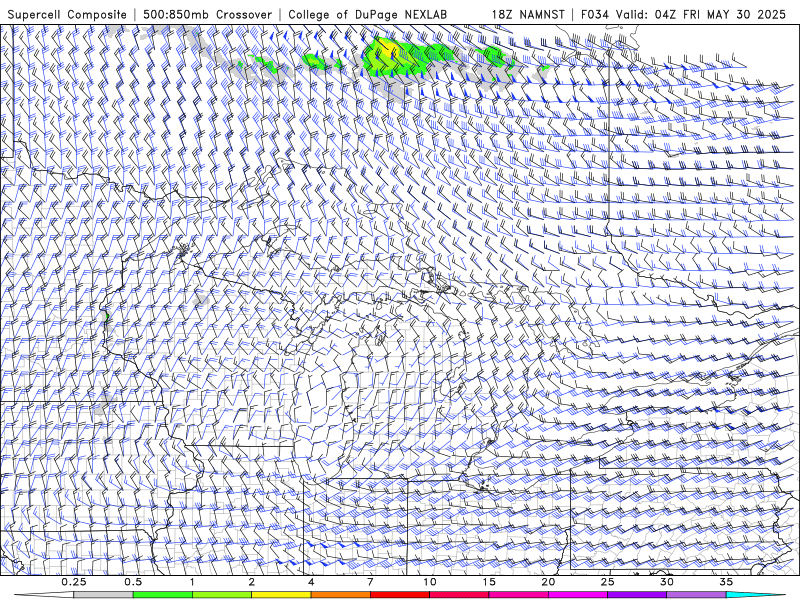Viewport: 800px width, 600px height.
Task: Click the '15' colorbar label
Action: 489,582
